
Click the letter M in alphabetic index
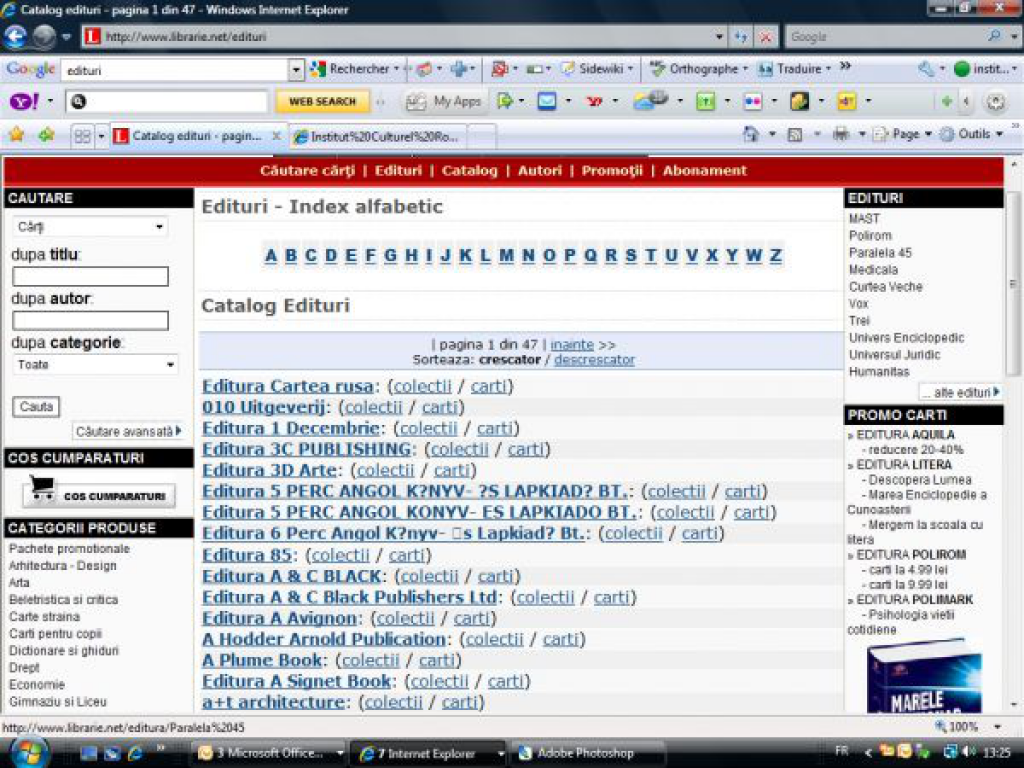(507, 255)
